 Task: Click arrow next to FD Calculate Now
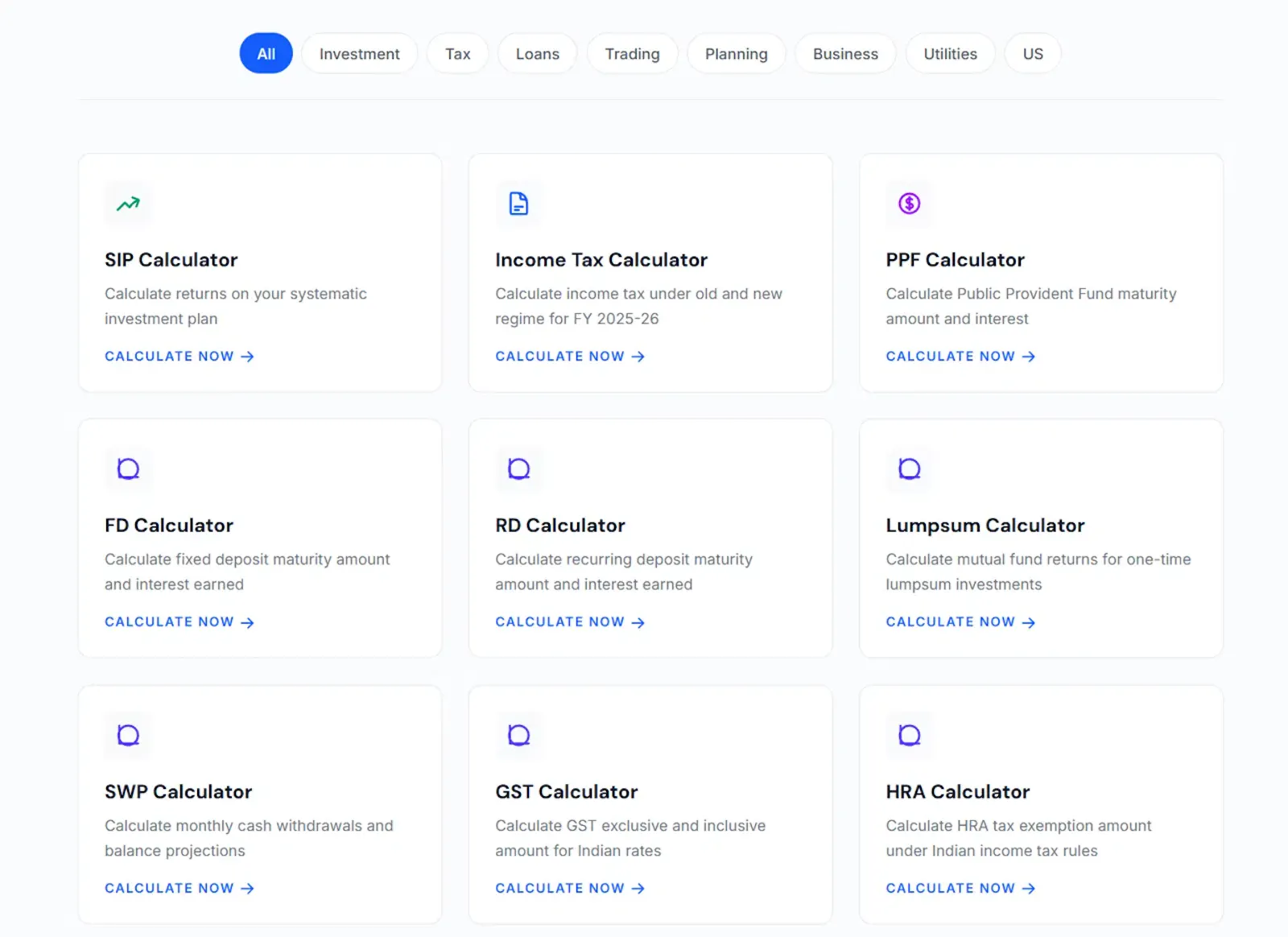(247, 622)
